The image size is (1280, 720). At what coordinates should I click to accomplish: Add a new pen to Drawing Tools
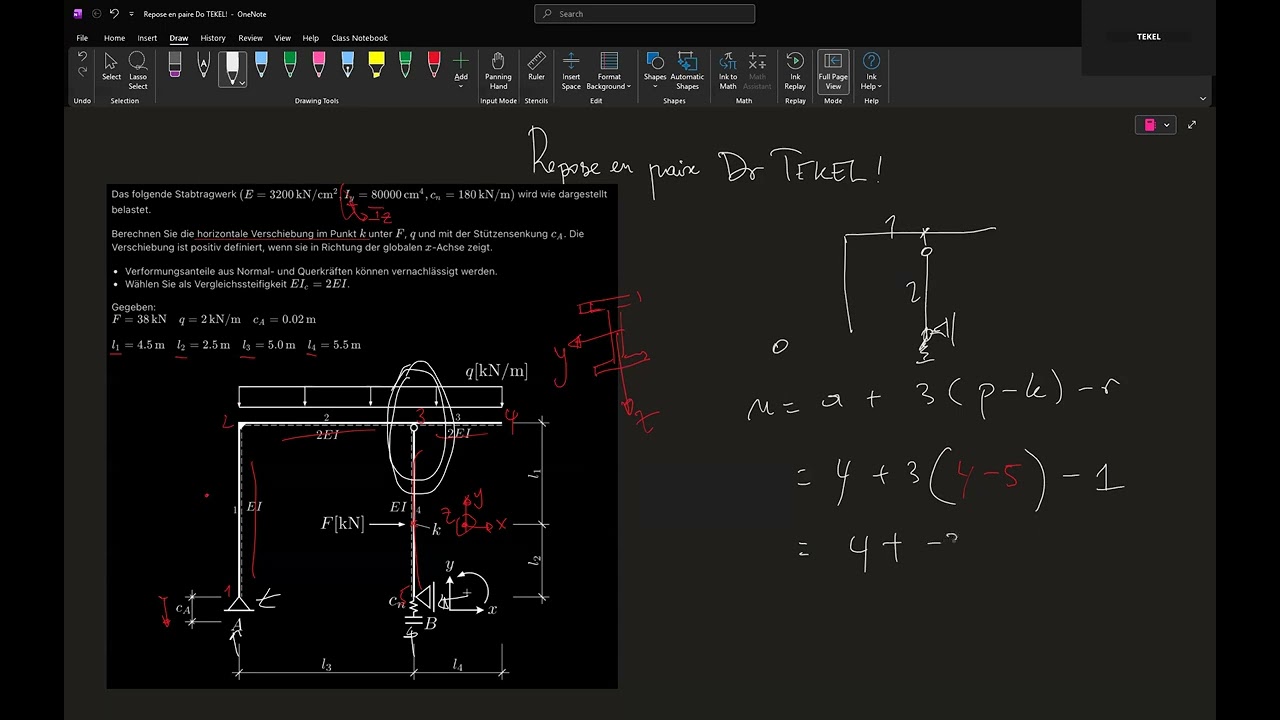click(461, 69)
